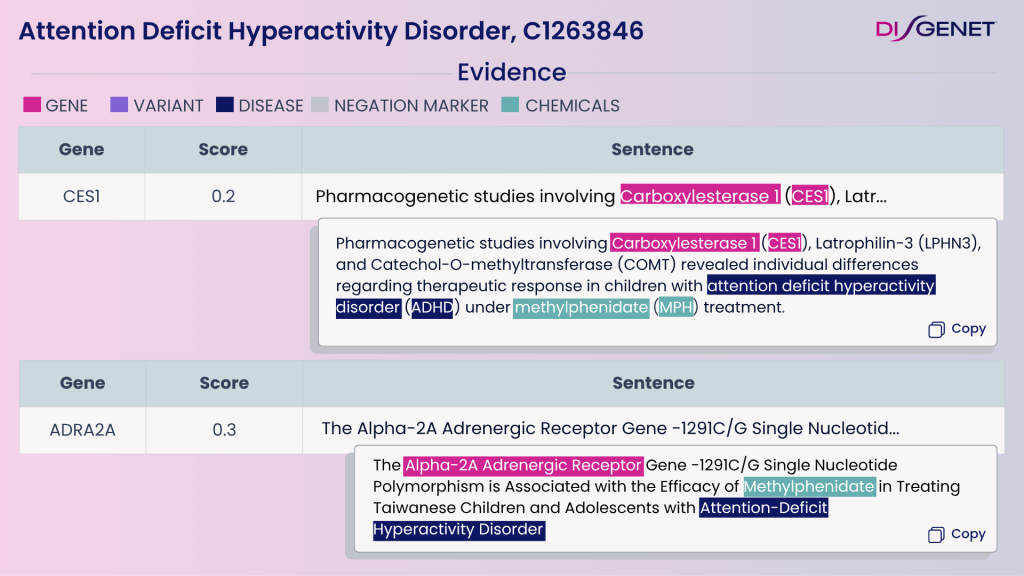
Task: Click the Copy button for CES1 evidence
Action: [956, 328]
